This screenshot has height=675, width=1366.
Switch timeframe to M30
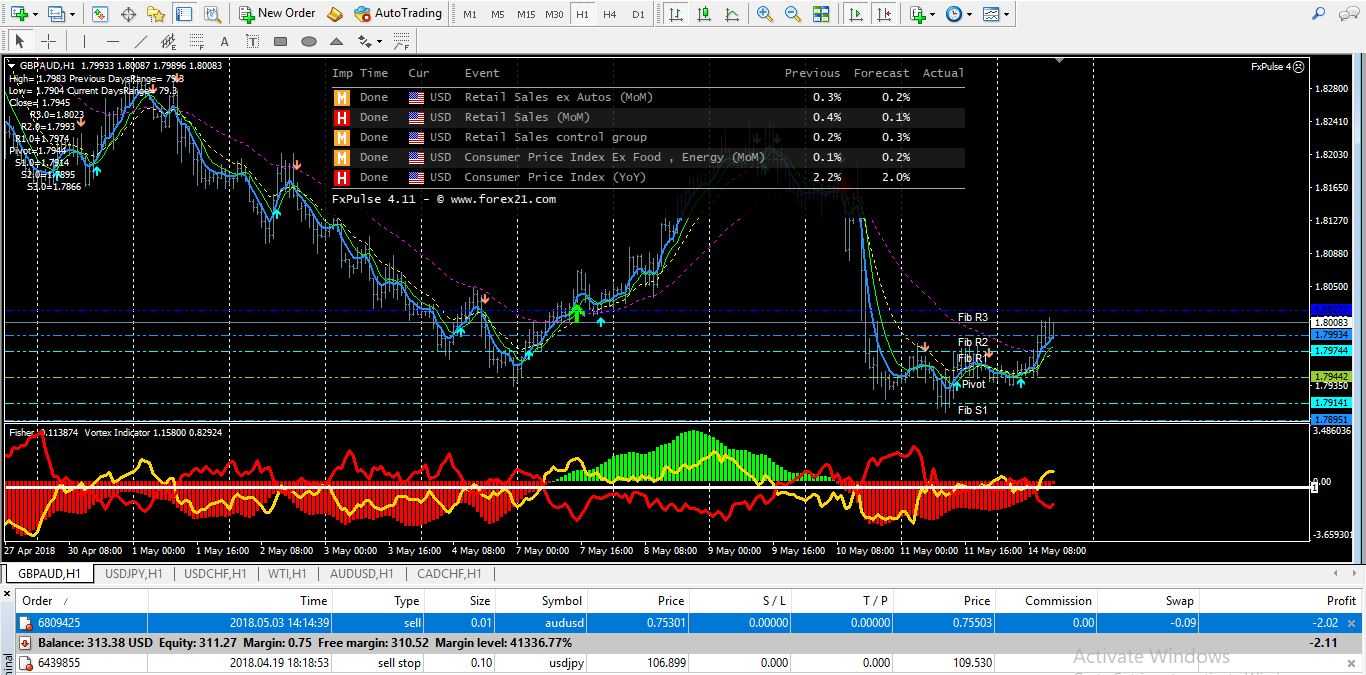pos(554,14)
